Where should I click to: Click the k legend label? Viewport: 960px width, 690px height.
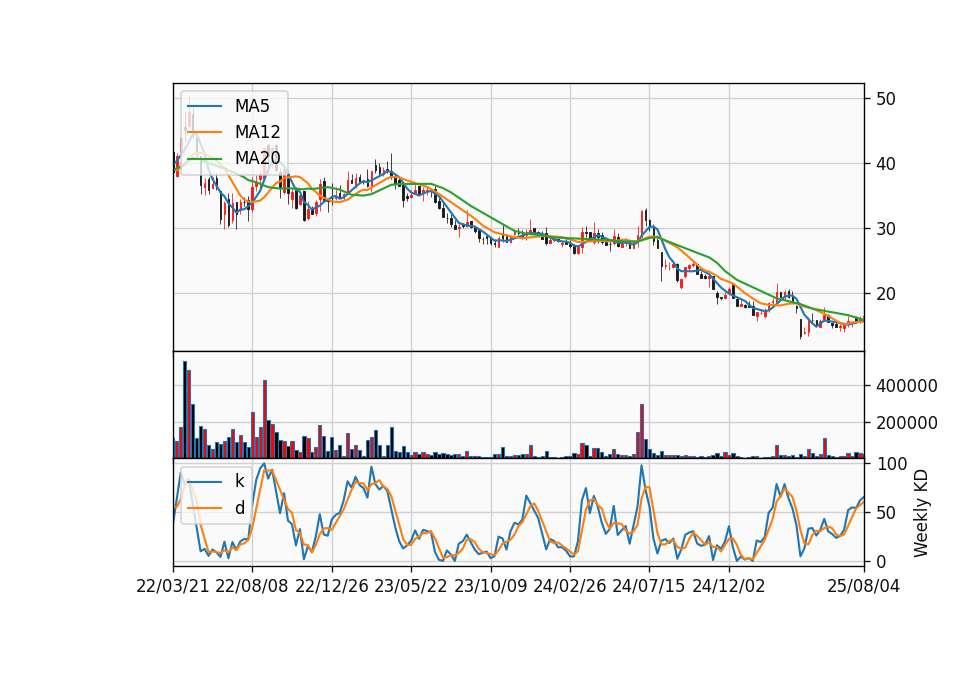pyautogui.click(x=239, y=481)
